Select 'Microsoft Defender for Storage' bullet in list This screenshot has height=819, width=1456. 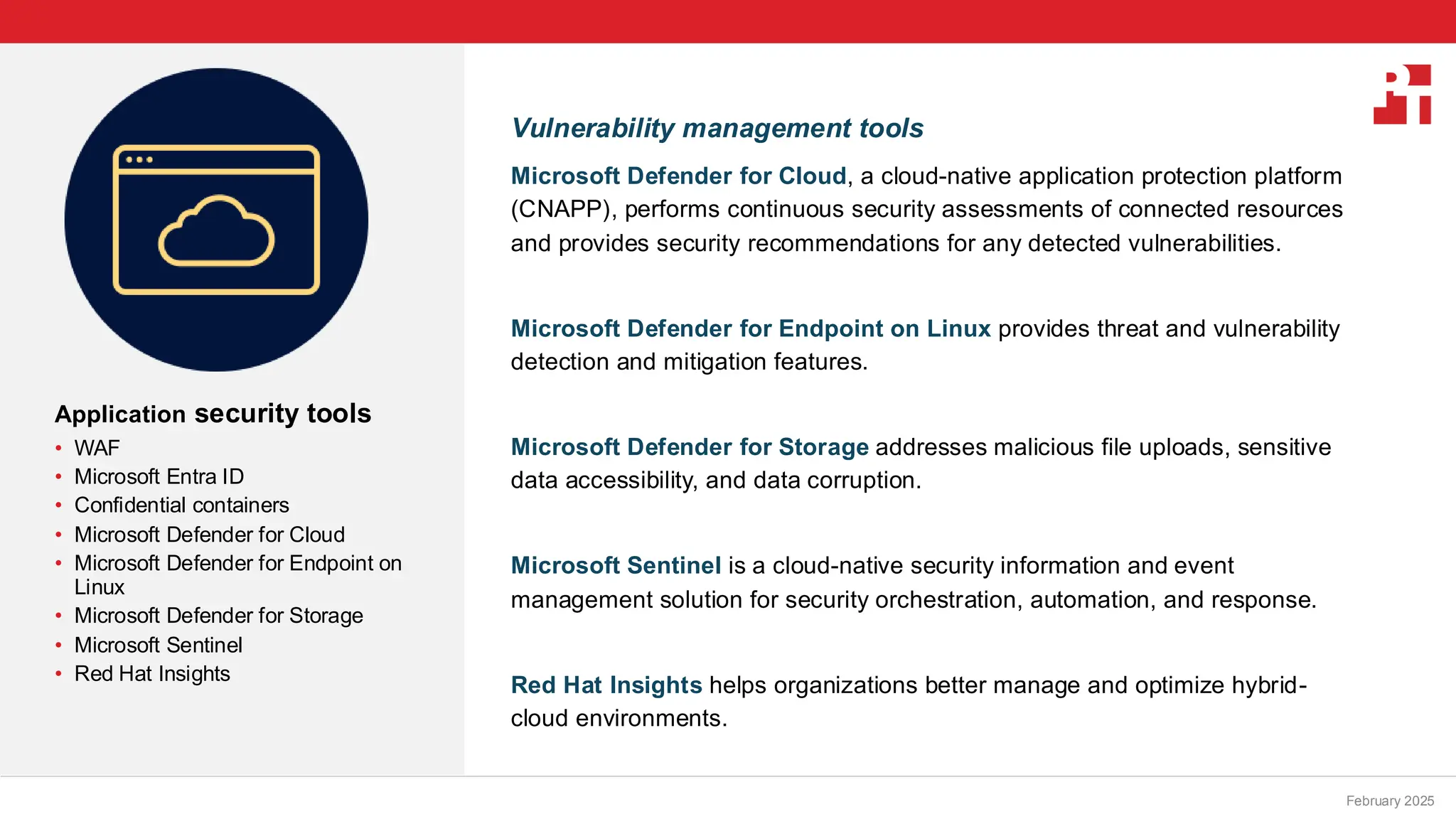tap(219, 615)
